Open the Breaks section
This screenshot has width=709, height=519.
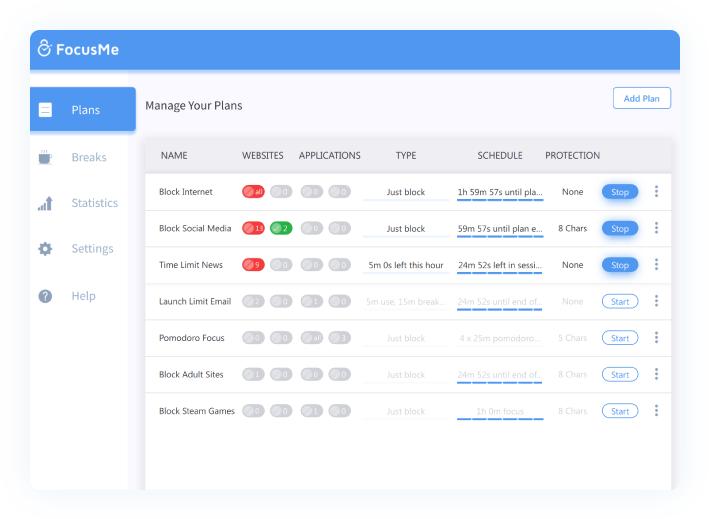tap(89, 157)
